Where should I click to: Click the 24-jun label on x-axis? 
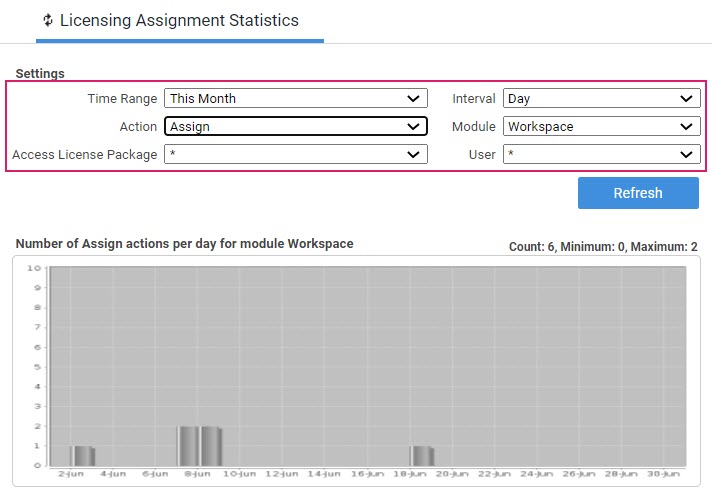(x=538, y=474)
